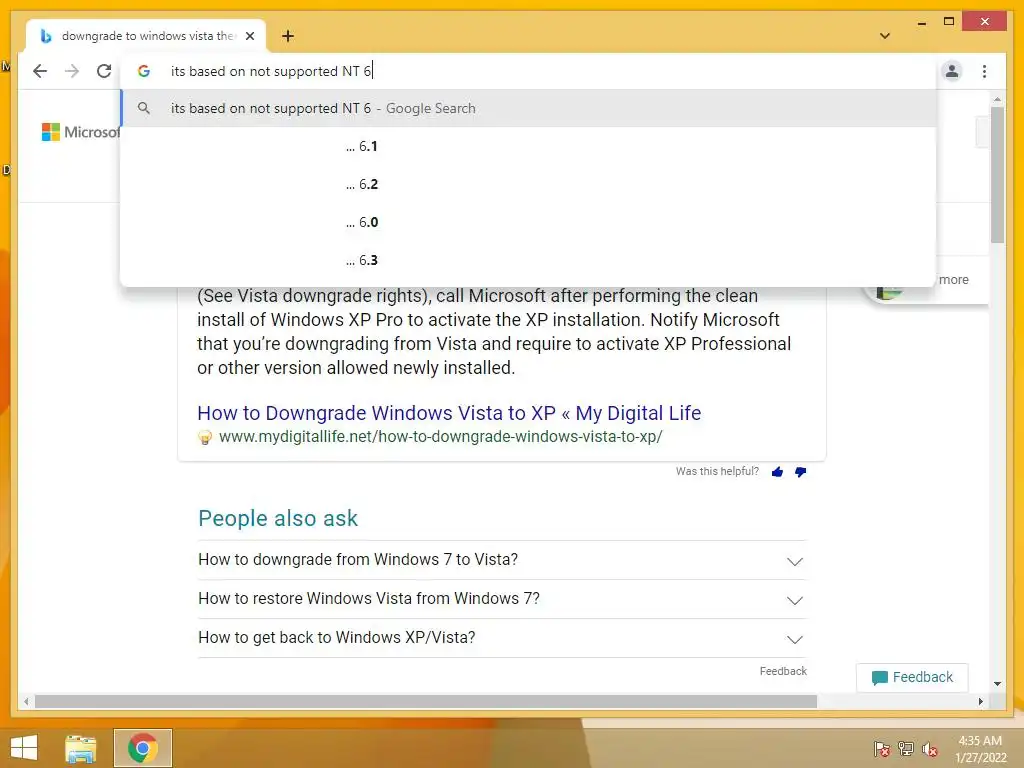Choose 'its based on not supported NT 6 - Google Search' suggestion

coord(528,108)
